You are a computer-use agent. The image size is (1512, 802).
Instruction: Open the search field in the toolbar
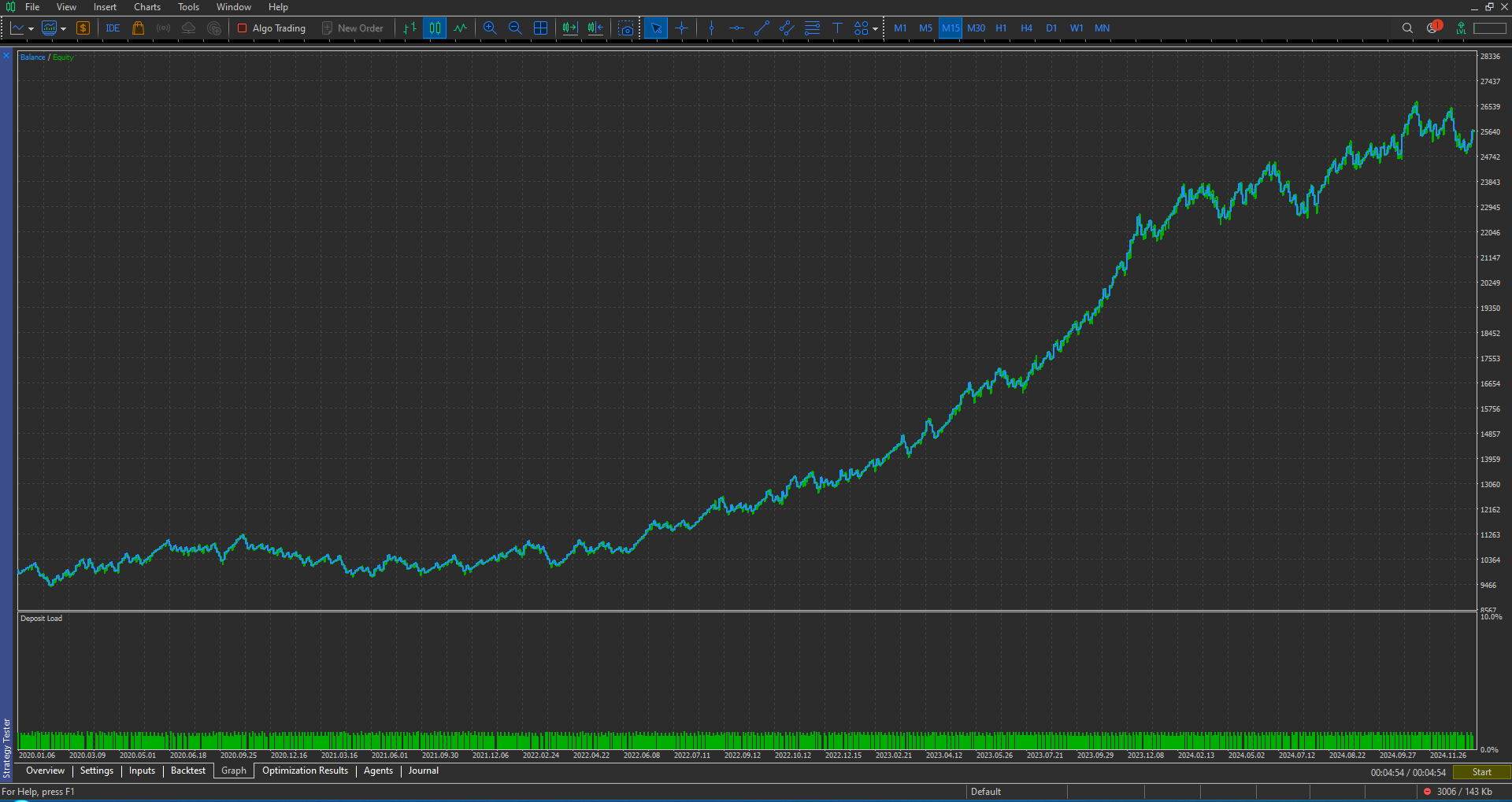pos(1407,28)
